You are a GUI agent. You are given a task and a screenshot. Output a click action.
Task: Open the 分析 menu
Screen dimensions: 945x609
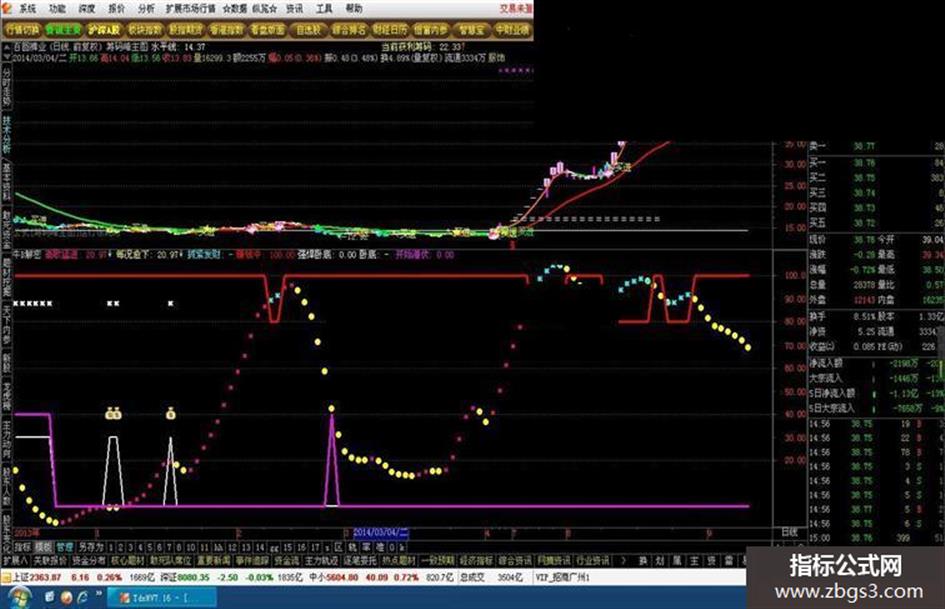(146, 8)
